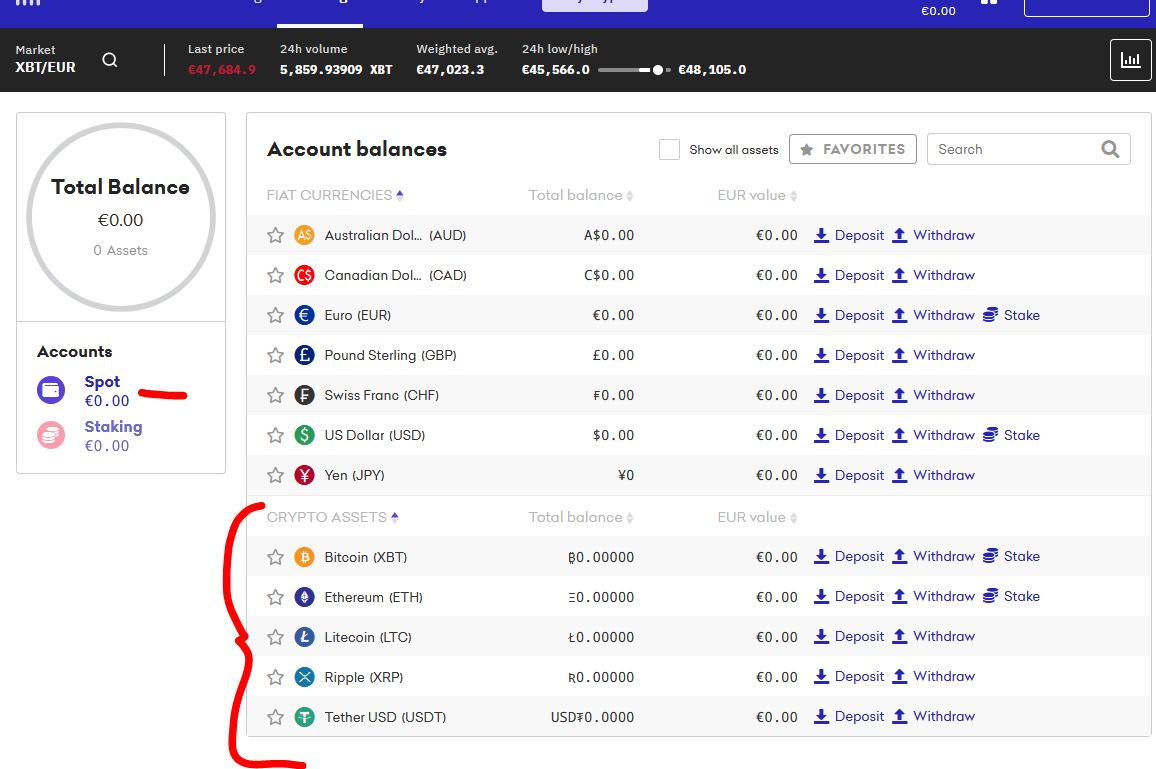Withdraw Ripple
1156x769 pixels.
click(x=933, y=676)
